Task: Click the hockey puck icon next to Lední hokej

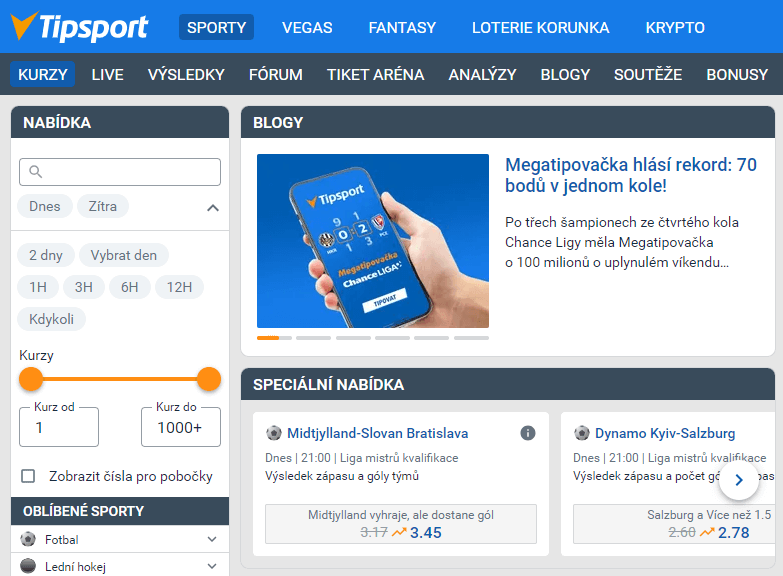Action: [x=28, y=567]
